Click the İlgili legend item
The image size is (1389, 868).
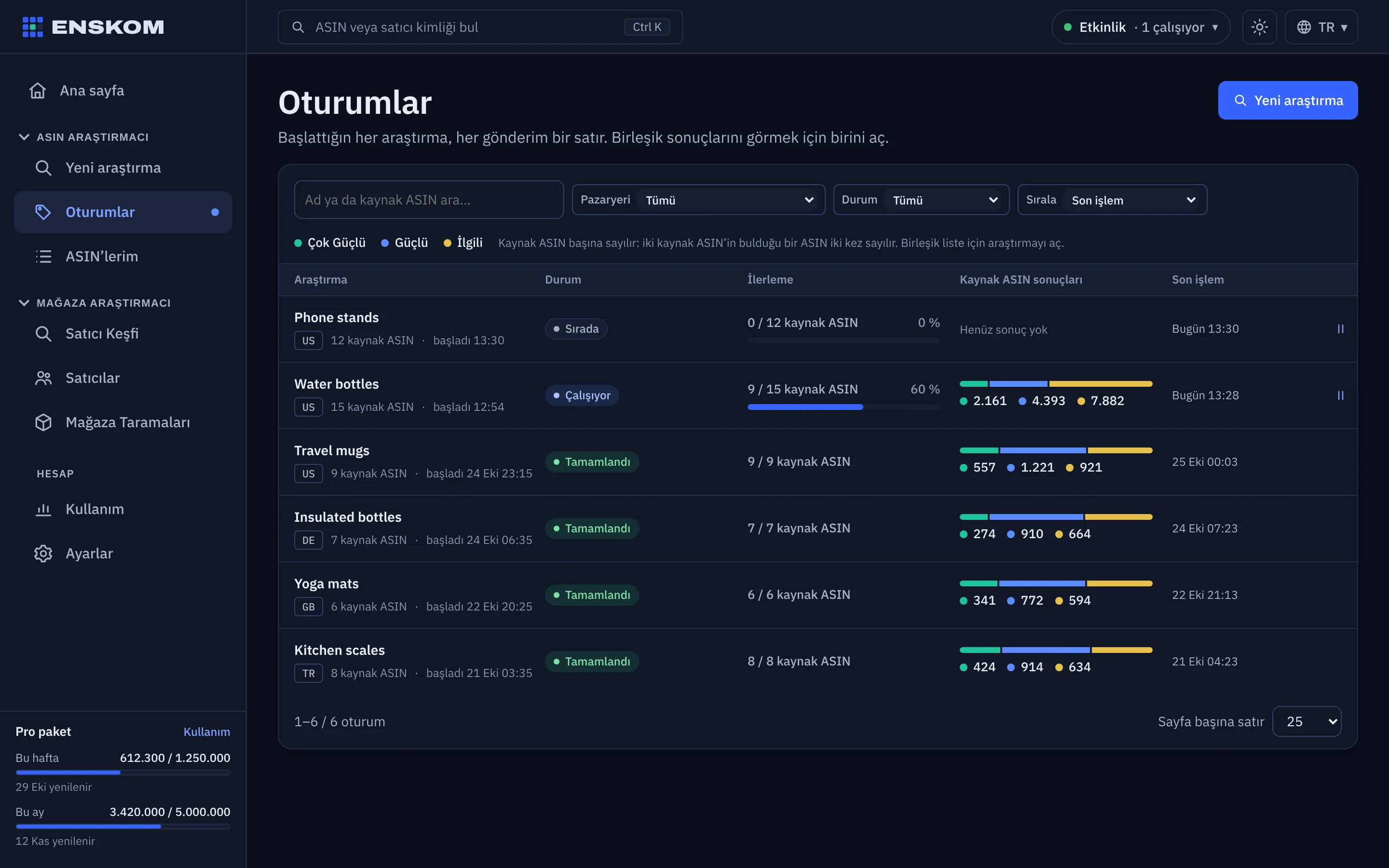coord(463,243)
